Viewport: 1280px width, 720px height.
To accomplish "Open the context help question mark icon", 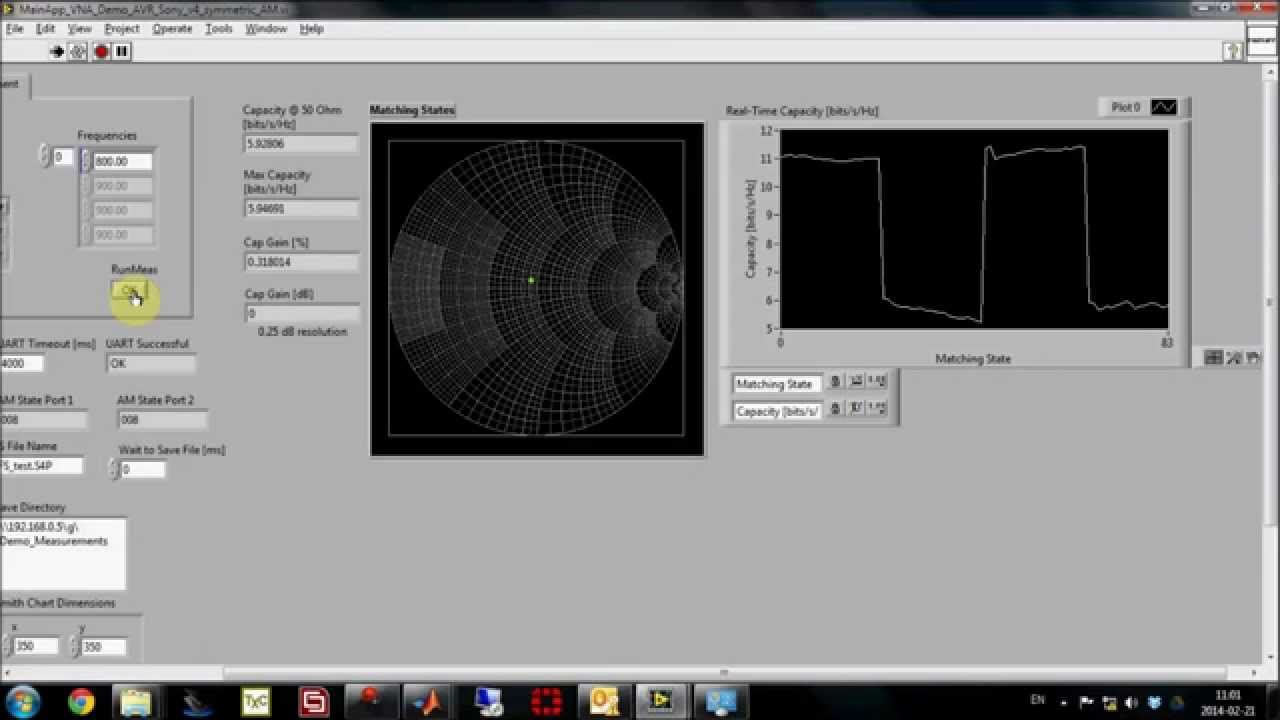I will point(1234,51).
